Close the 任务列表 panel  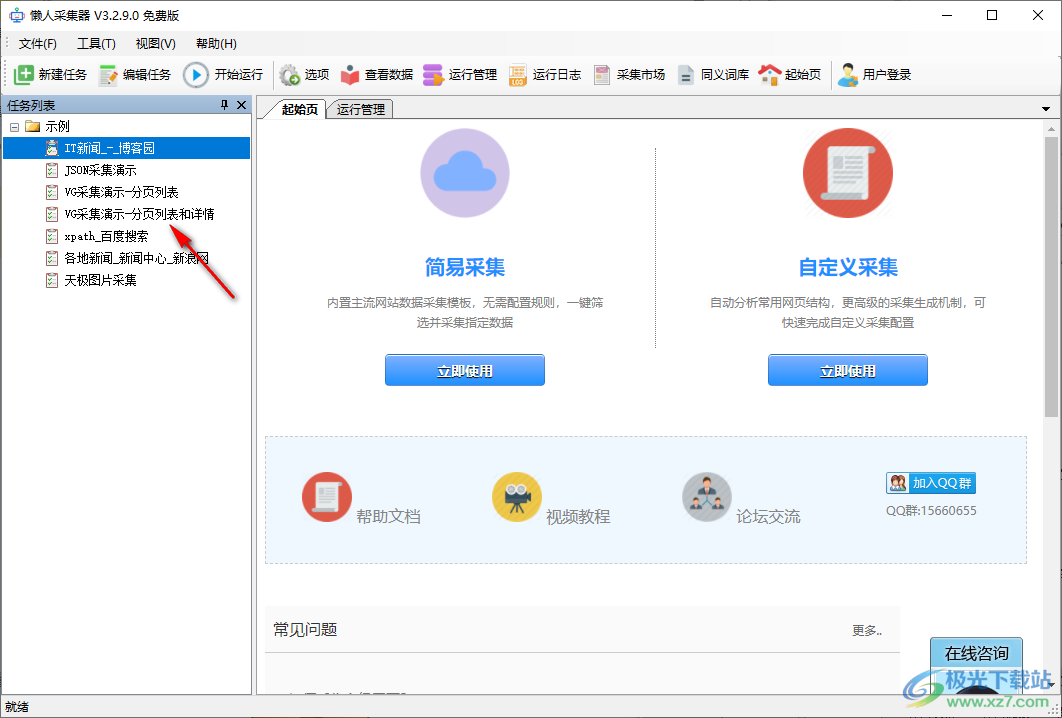(241, 105)
